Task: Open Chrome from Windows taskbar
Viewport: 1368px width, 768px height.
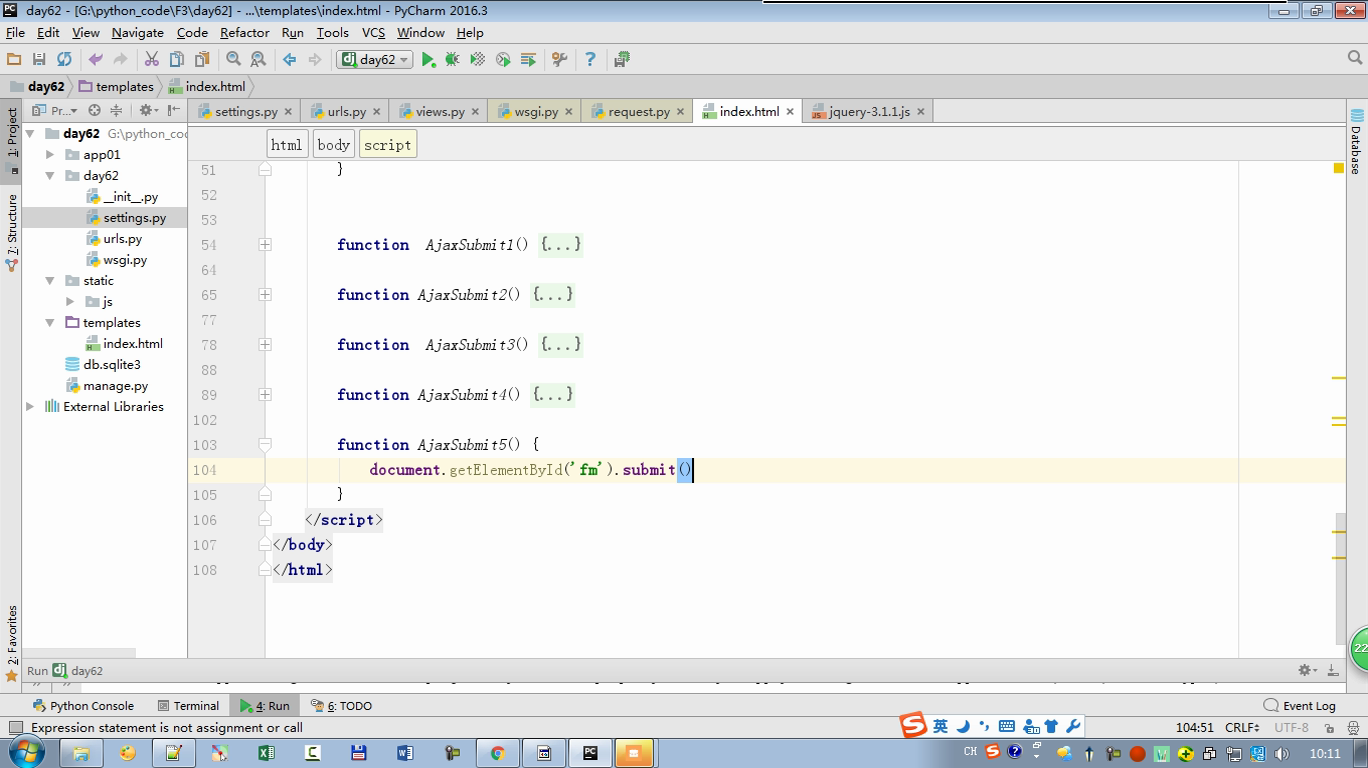Action: click(497, 753)
